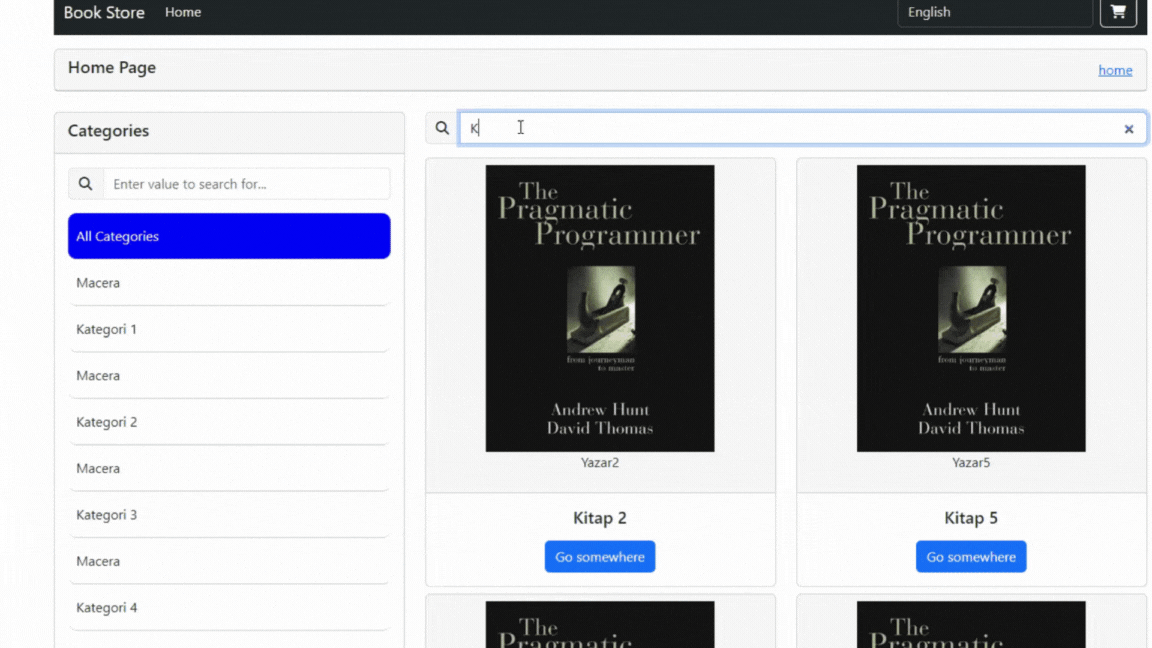Open the Kitap 2 book cover image
The height and width of the screenshot is (648, 1152).
(600, 308)
